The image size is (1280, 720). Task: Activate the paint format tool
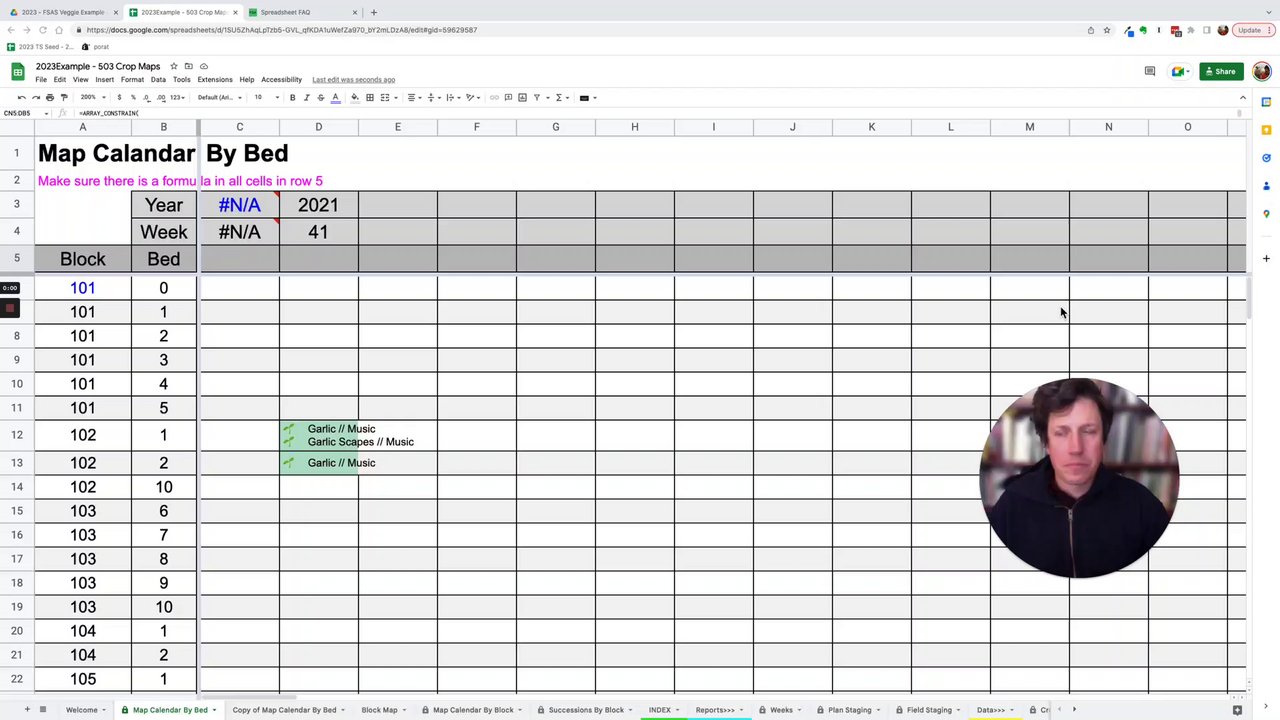(x=64, y=97)
